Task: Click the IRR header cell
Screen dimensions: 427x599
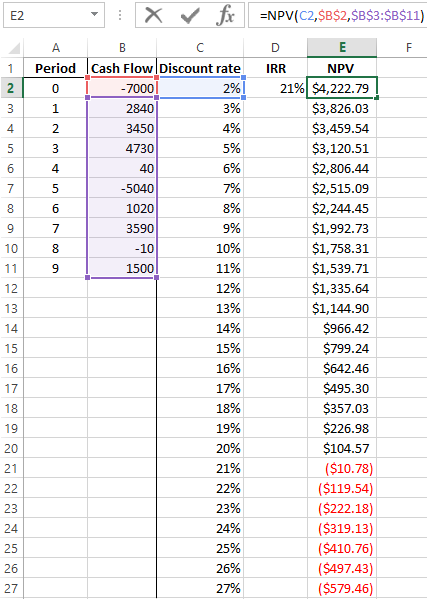Action: [275, 68]
